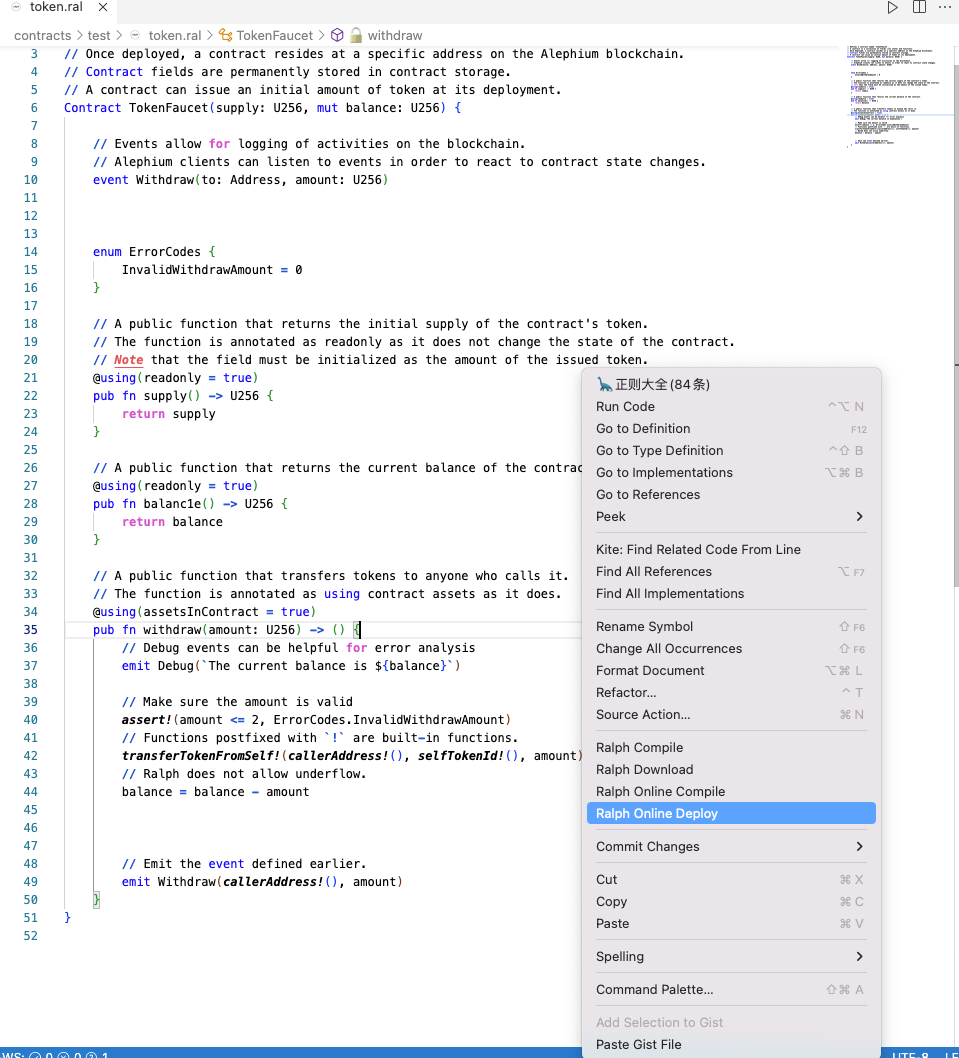The height and width of the screenshot is (1058, 959).
Task: Place cursor on 'return supply' line
Action: click(169, 414)
